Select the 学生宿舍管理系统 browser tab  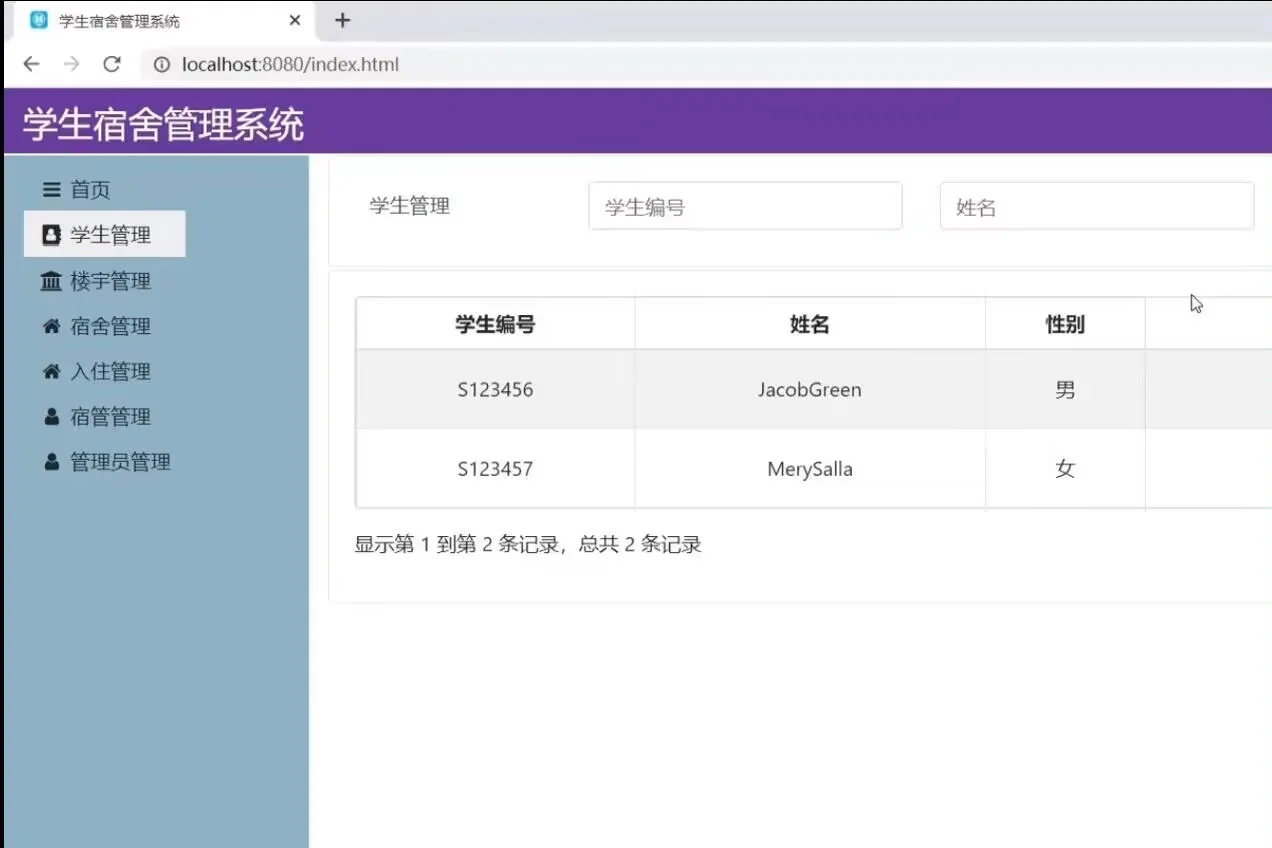(x=150, y=20)
